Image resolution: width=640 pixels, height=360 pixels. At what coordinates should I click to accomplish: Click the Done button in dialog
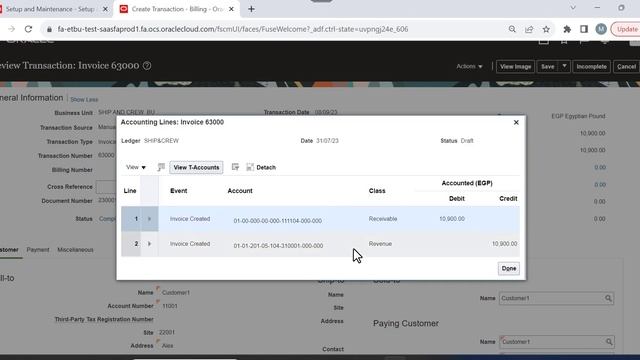tap(509, 269)
